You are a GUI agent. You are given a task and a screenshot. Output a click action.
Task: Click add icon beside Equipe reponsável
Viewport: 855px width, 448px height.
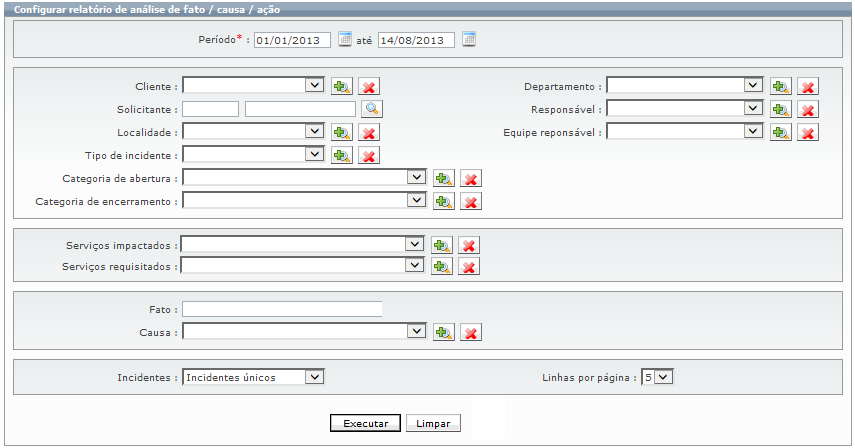coord(781,132)
